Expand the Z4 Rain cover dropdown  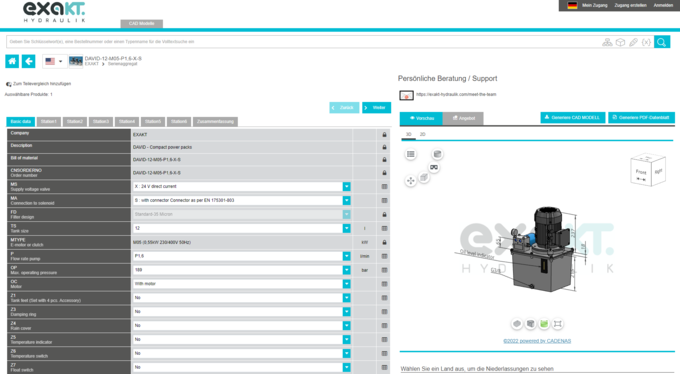[x=347, y=325]
